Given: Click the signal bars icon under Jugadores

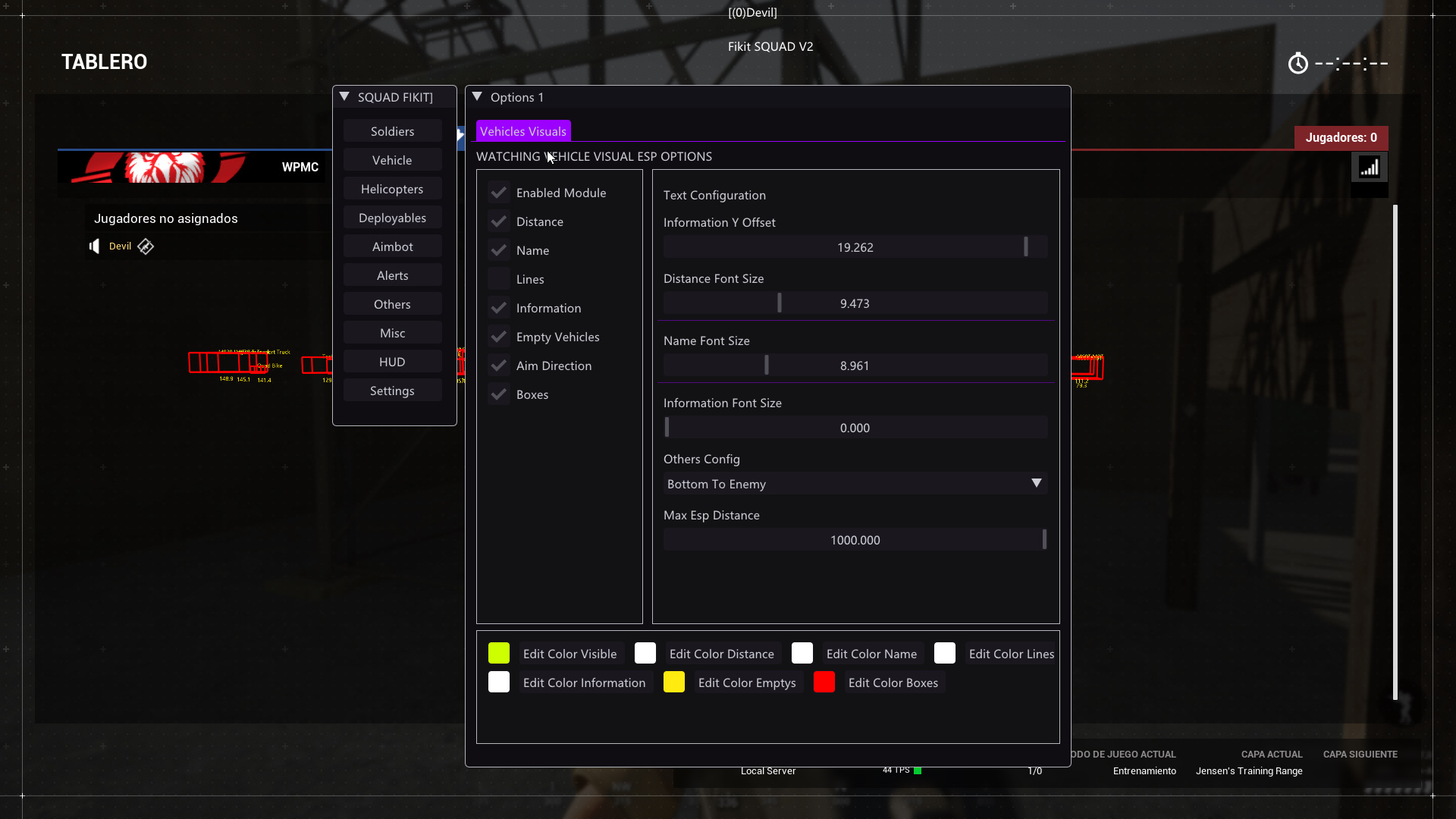Looking at the screenshot, I should tap(1369, 168).
